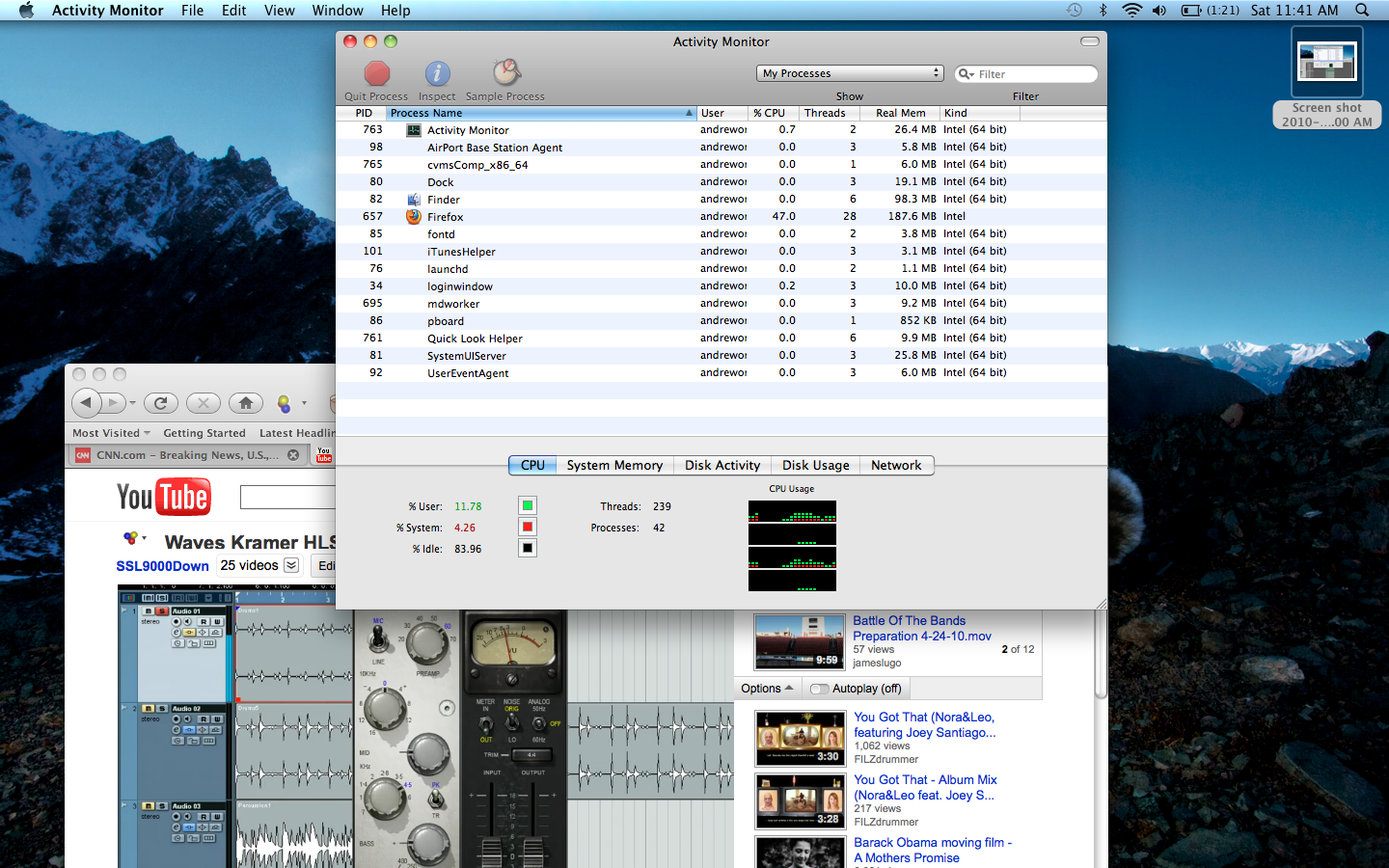Image resolution: width=1389 pixels, height=868 pixels.
Task: Open the Window menu
Action: (338, 10)
